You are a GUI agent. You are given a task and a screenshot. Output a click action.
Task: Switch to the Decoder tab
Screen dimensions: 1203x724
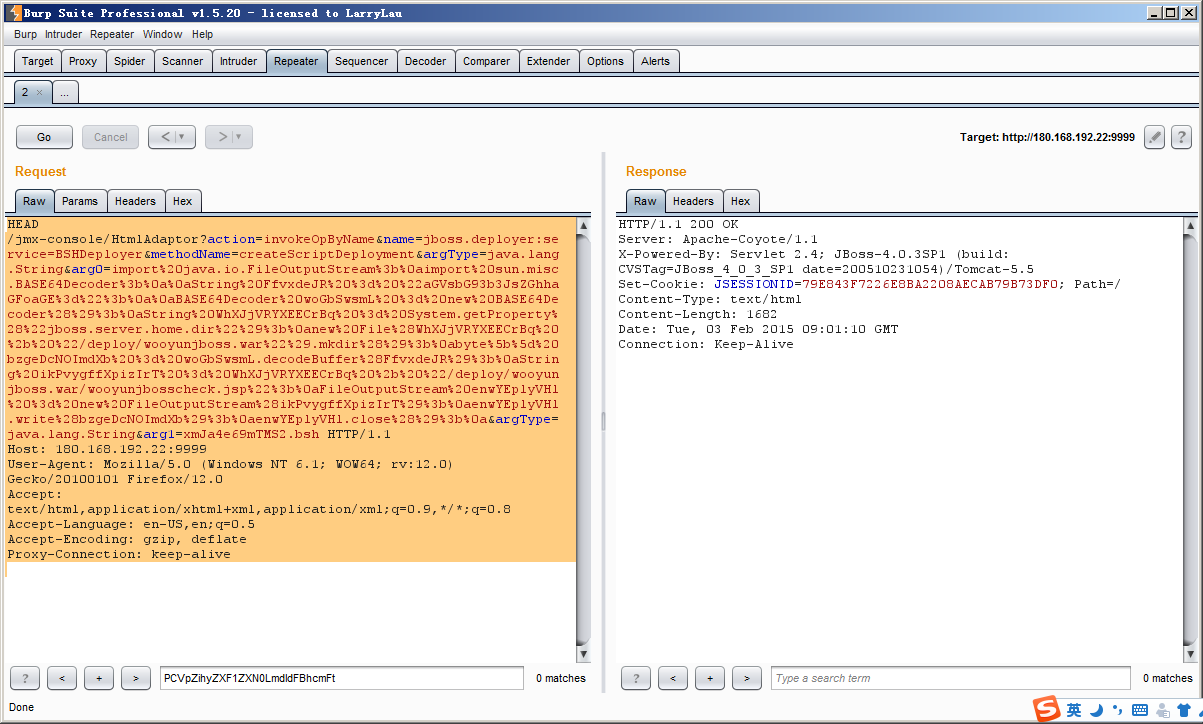426,61
